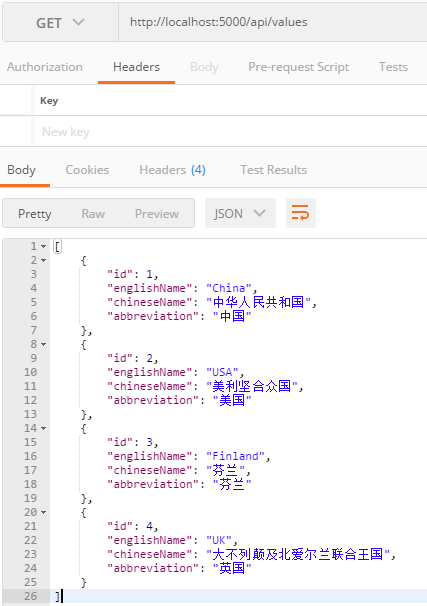Image resolution: width=427 pixels, height=606 pixels.
Task: Choose the Pretty view button
Action: [35, 214]
